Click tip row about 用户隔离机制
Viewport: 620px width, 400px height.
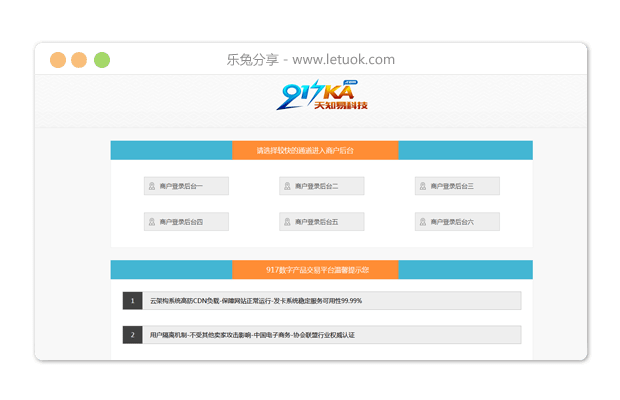pyautogui.click(x=322, y=335)
